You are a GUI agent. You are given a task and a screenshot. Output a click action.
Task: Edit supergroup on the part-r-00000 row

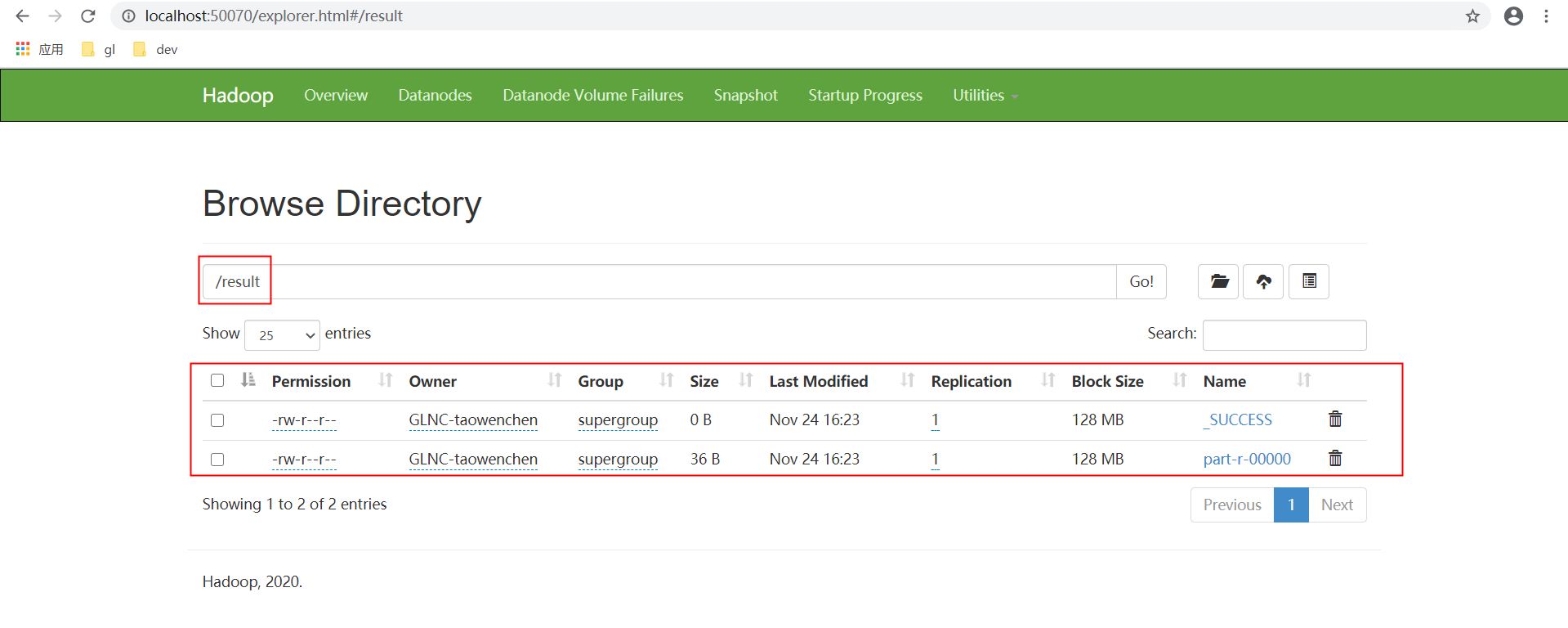coord(618,459)
